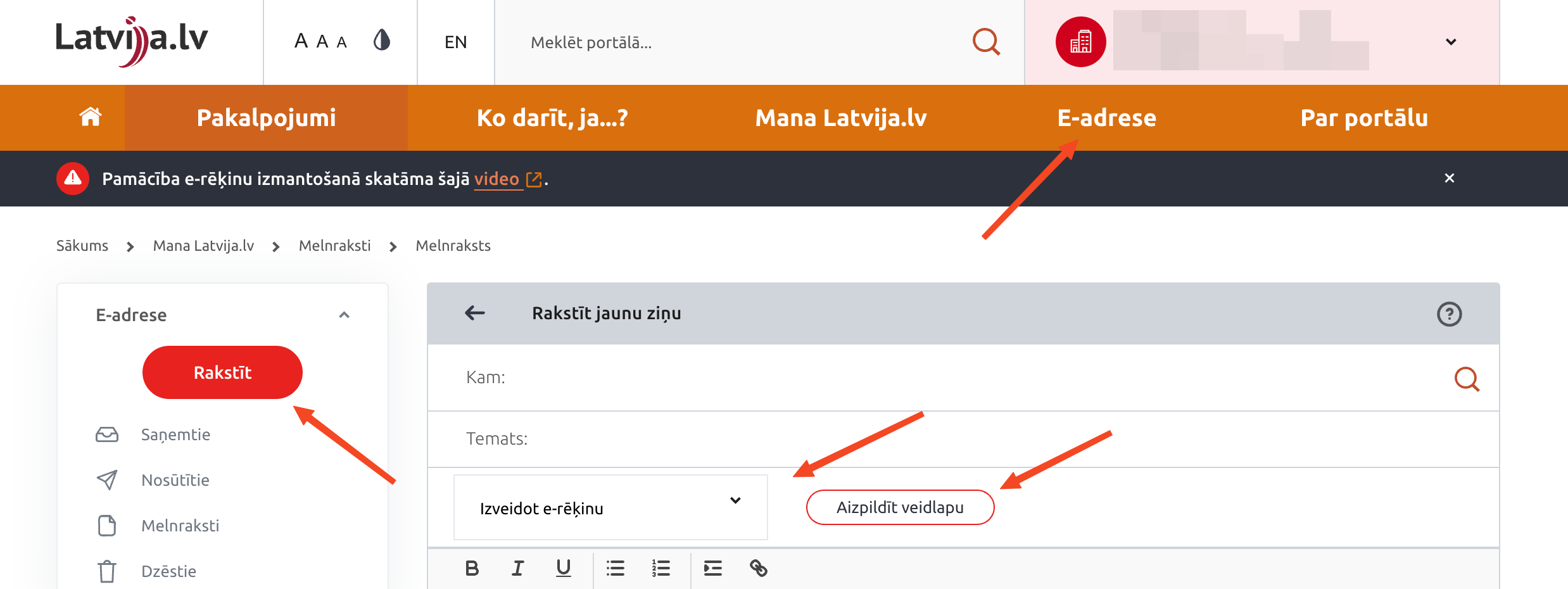Image resolution: width=1568 pixels, height=589 pixels.
Task: Expand the user account dropdown chevron
Action: (1451, 42)
